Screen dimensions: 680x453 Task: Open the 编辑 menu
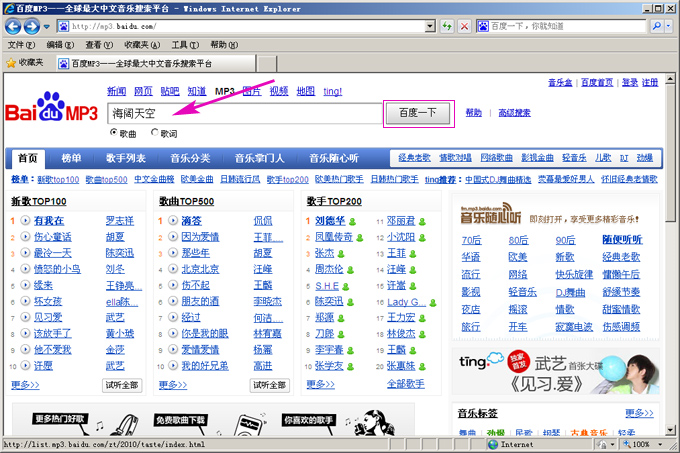click(60, 45)
